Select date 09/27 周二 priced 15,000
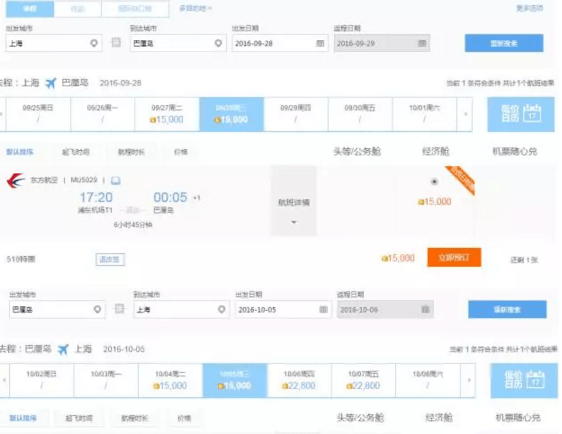562x434 pixels. pyautogui.click(x=167, y=114)
